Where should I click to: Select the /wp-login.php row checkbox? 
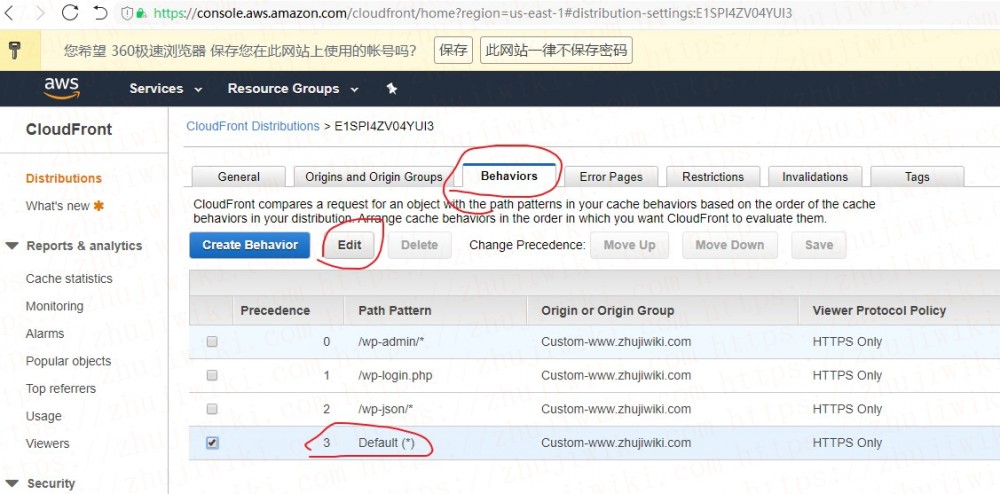(212, 376)
